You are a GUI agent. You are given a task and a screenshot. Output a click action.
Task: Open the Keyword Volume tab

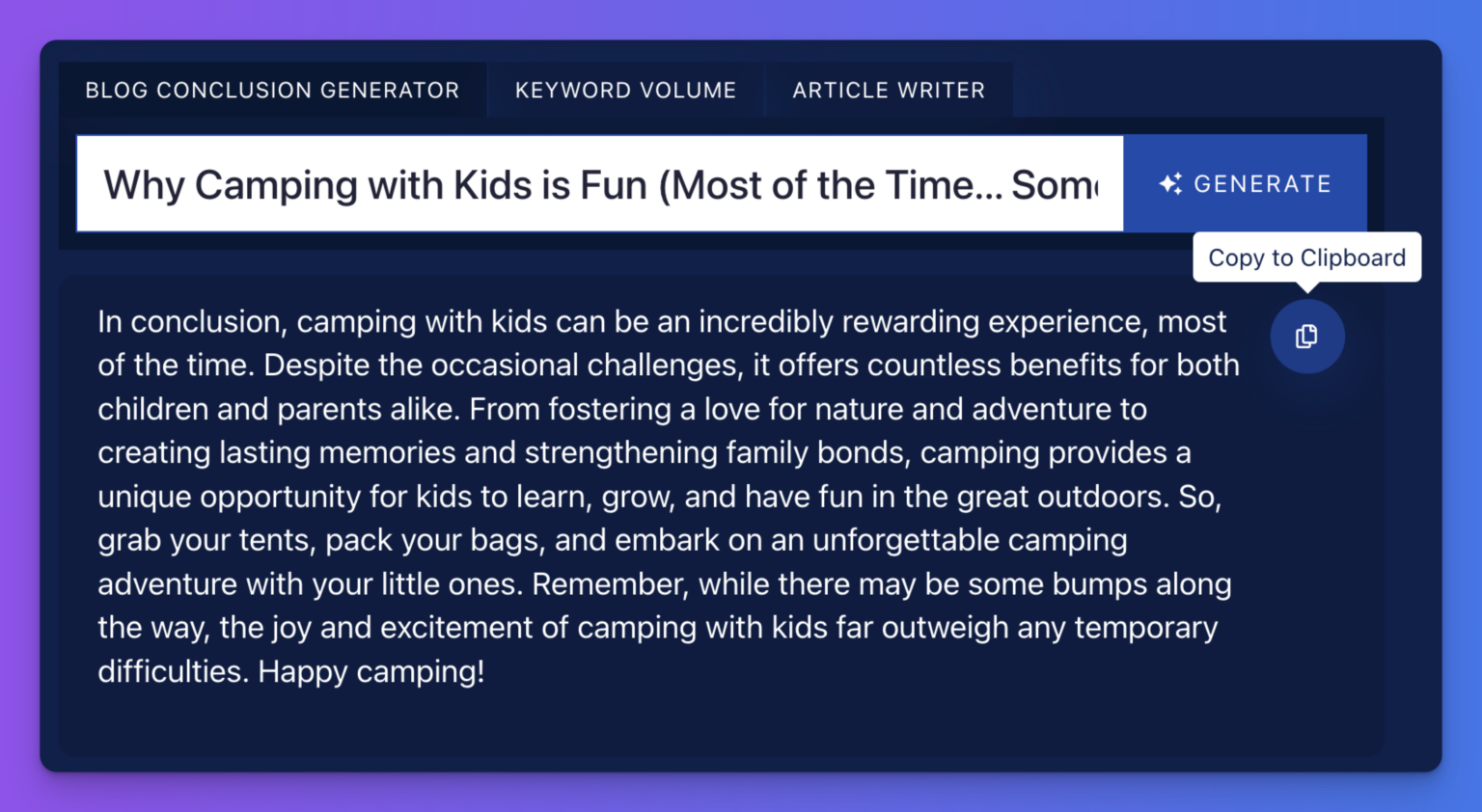click(x=625, y=91)
